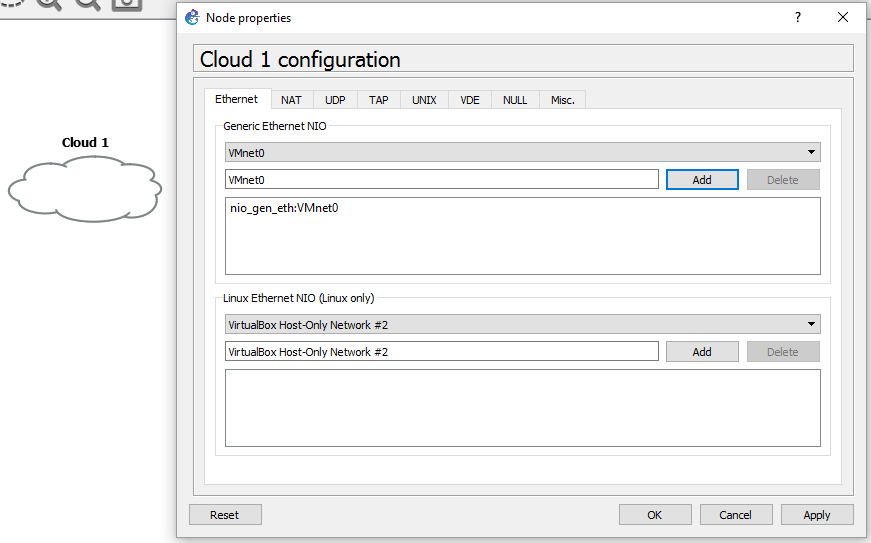Click the Cloud 1 label in workspace

pos(85,143)
